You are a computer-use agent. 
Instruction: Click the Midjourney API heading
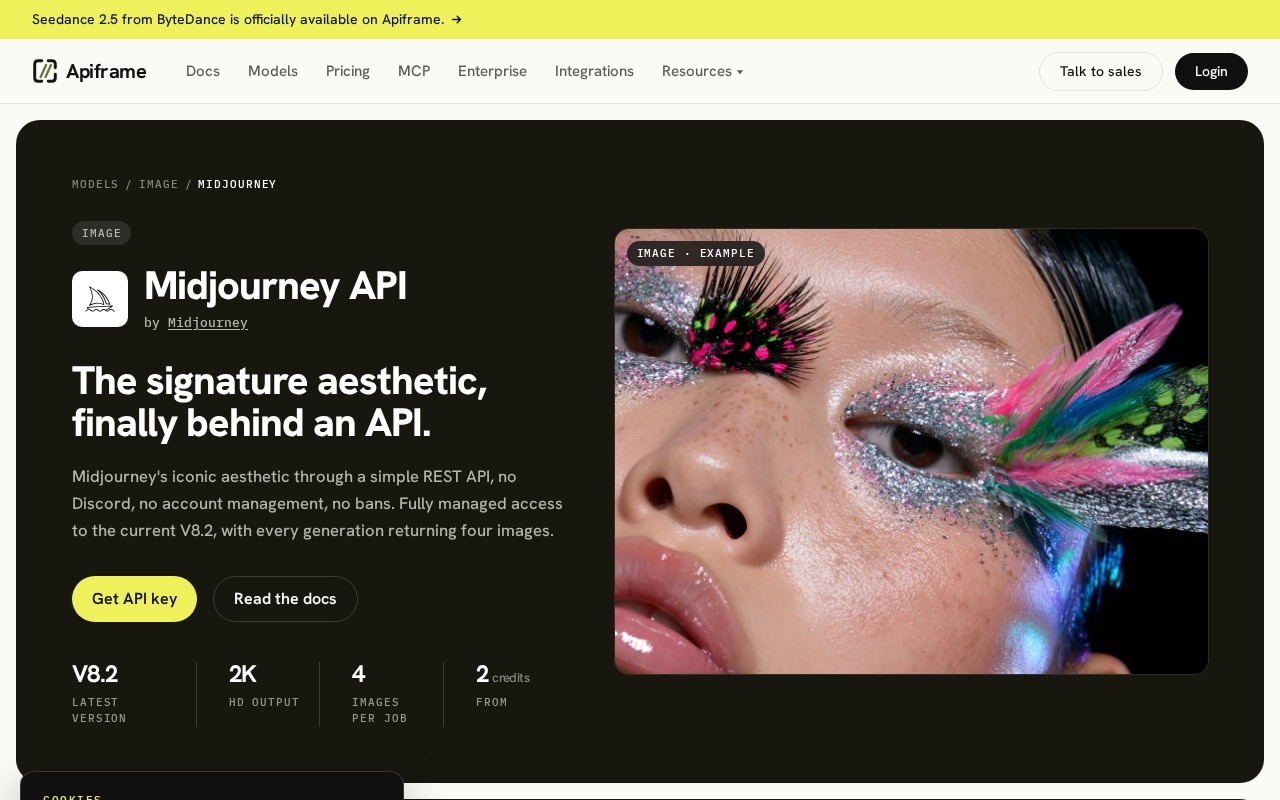275,286
